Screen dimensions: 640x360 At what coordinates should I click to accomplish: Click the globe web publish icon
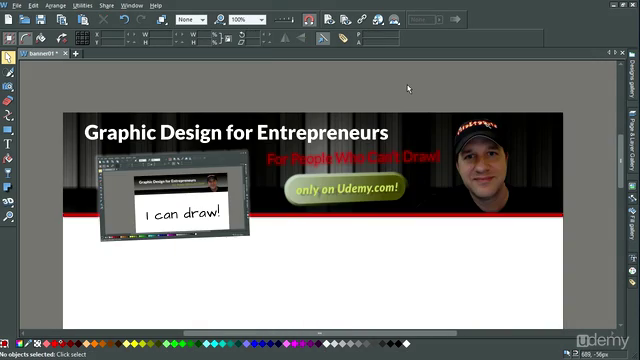coord(378,20)
